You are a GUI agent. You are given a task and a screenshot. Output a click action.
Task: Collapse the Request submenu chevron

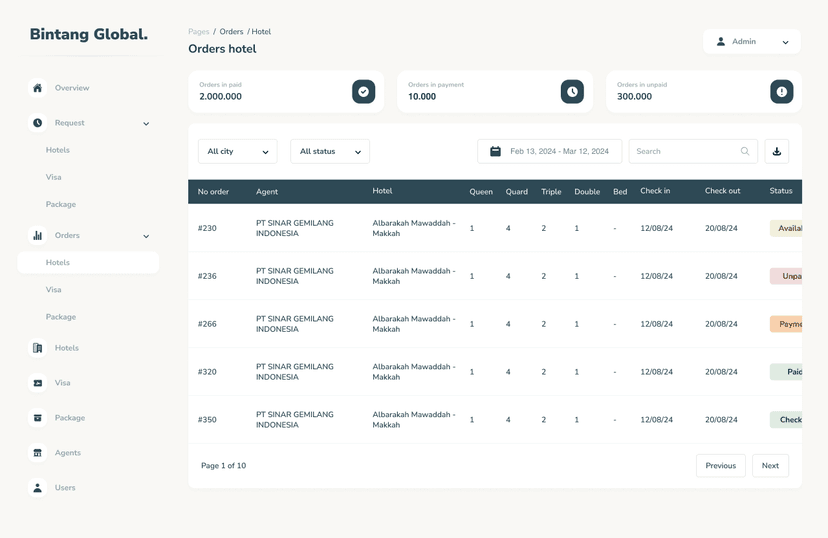(146, 124)
